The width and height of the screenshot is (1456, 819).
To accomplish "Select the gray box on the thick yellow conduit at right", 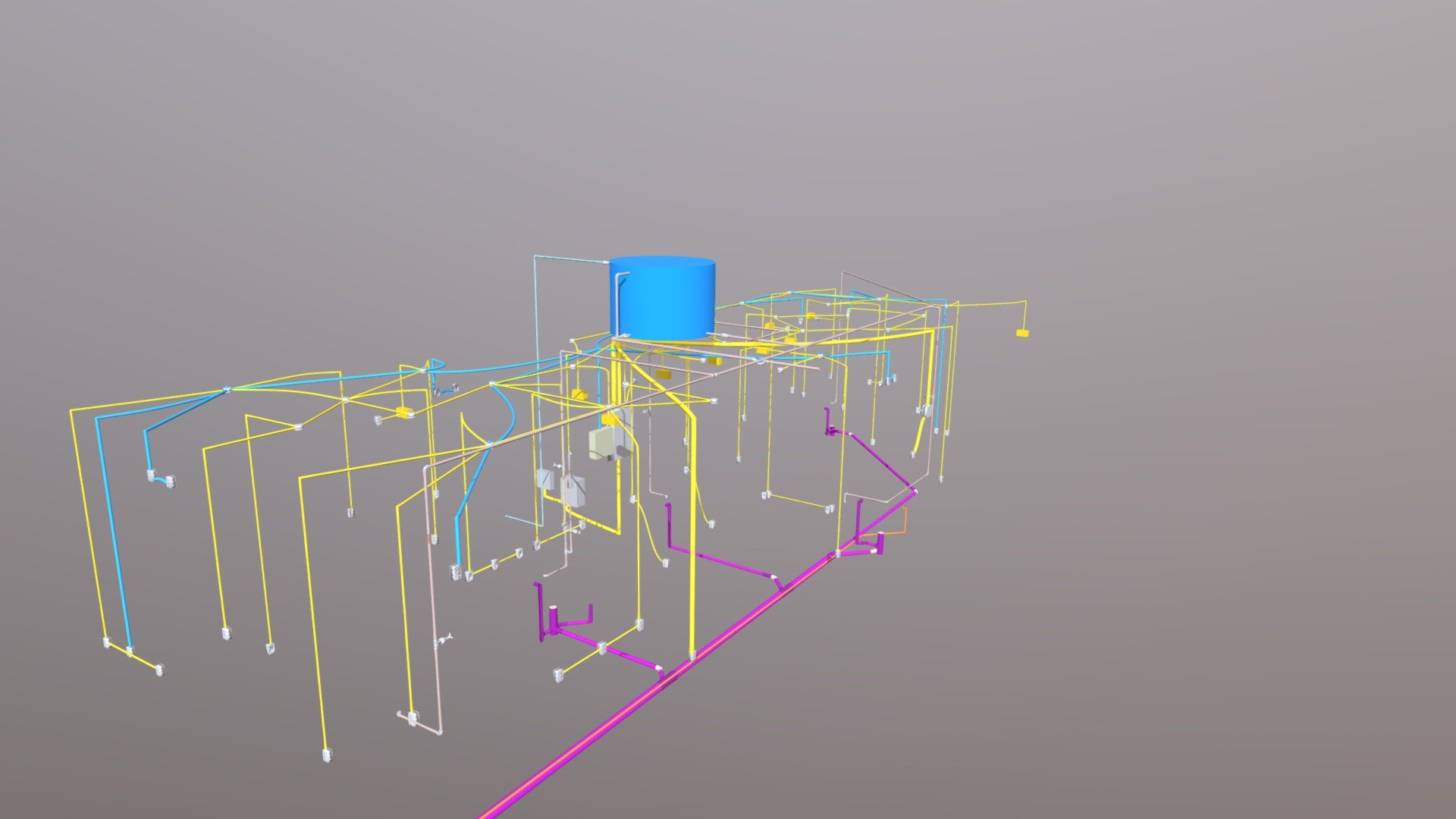I will tap(927, 410).
